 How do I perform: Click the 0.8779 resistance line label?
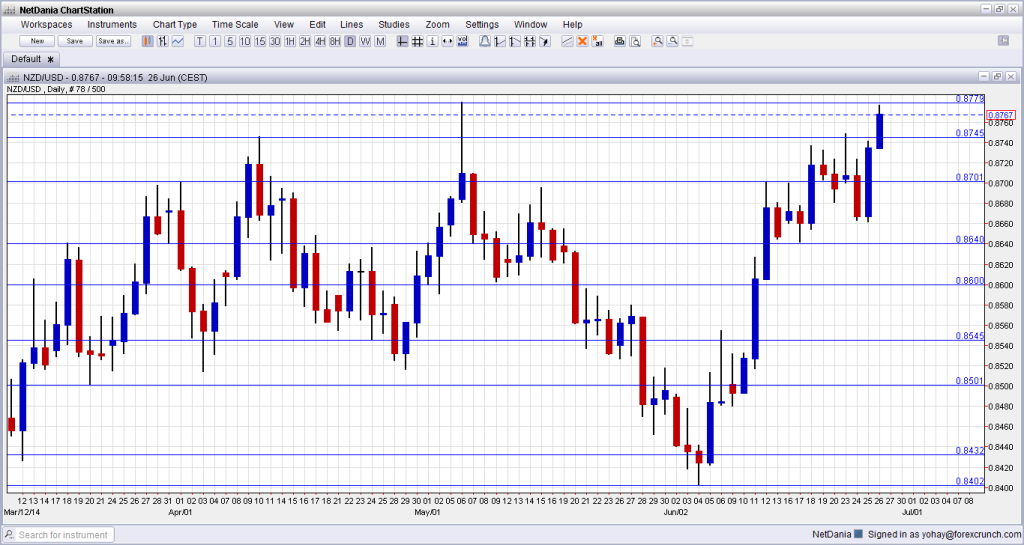point(969,99)
